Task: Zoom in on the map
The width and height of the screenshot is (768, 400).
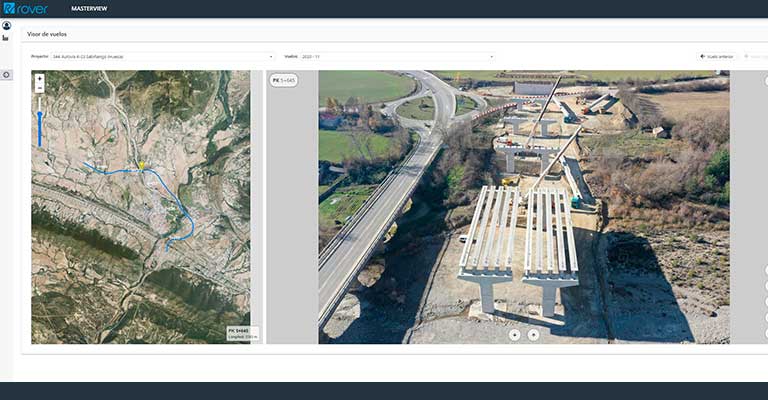Action: click(x=39, y=78)
